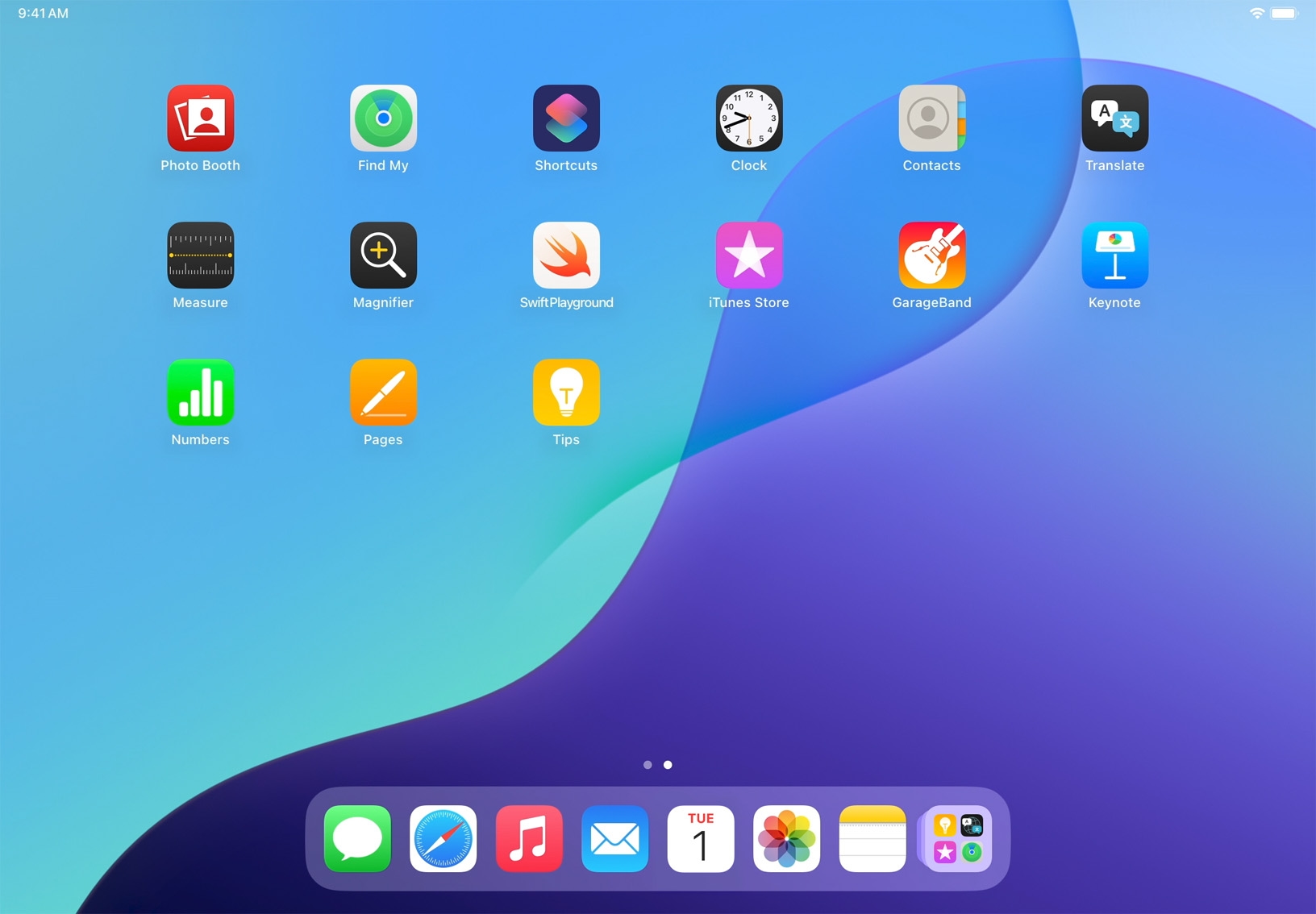1316x914 pixels.
Task: Open the App Library in the dock
Action: [957, 839]
